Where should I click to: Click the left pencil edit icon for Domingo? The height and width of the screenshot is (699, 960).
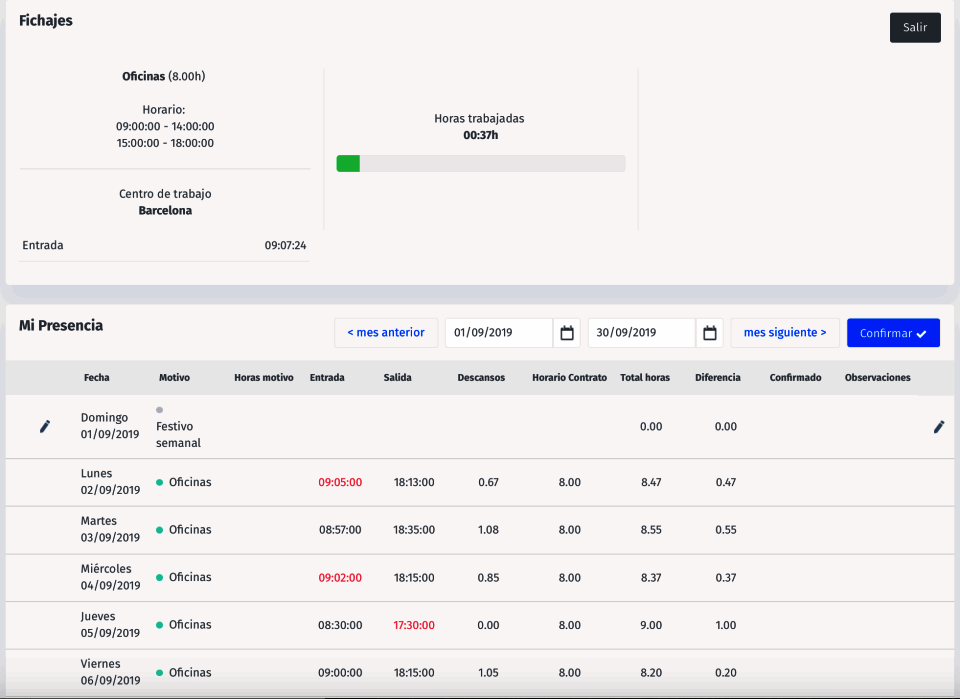coord(44,427)
